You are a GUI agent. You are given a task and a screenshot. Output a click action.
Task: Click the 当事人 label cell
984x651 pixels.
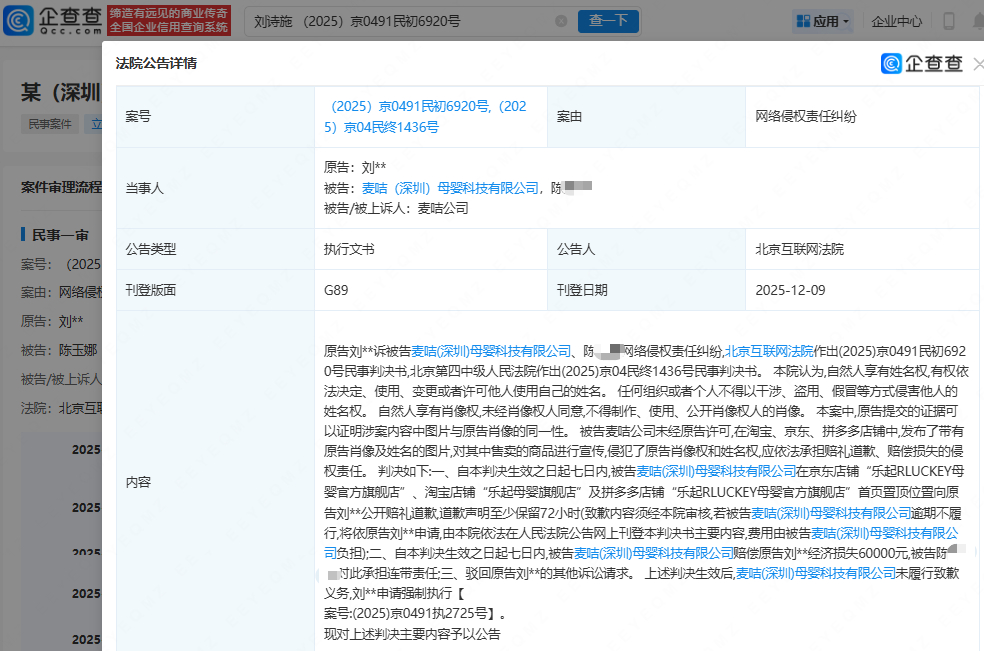[215, 188]
